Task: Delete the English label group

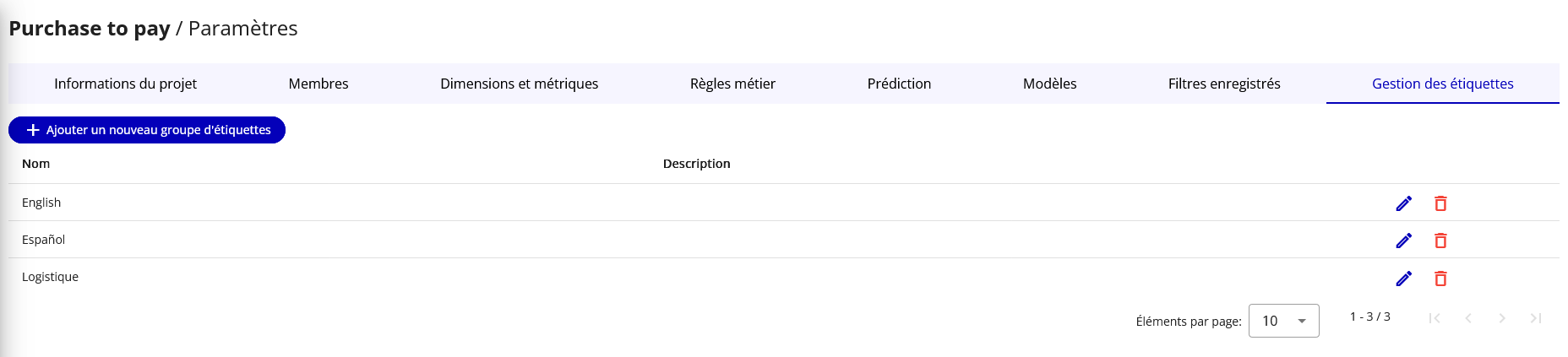Action: pyautogui.click(x=1440, y=203)
